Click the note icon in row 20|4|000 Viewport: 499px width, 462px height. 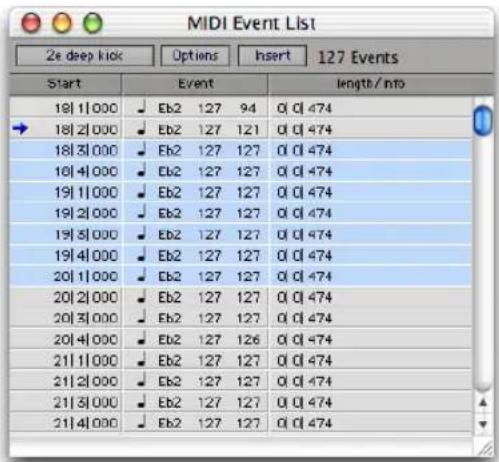142,339
